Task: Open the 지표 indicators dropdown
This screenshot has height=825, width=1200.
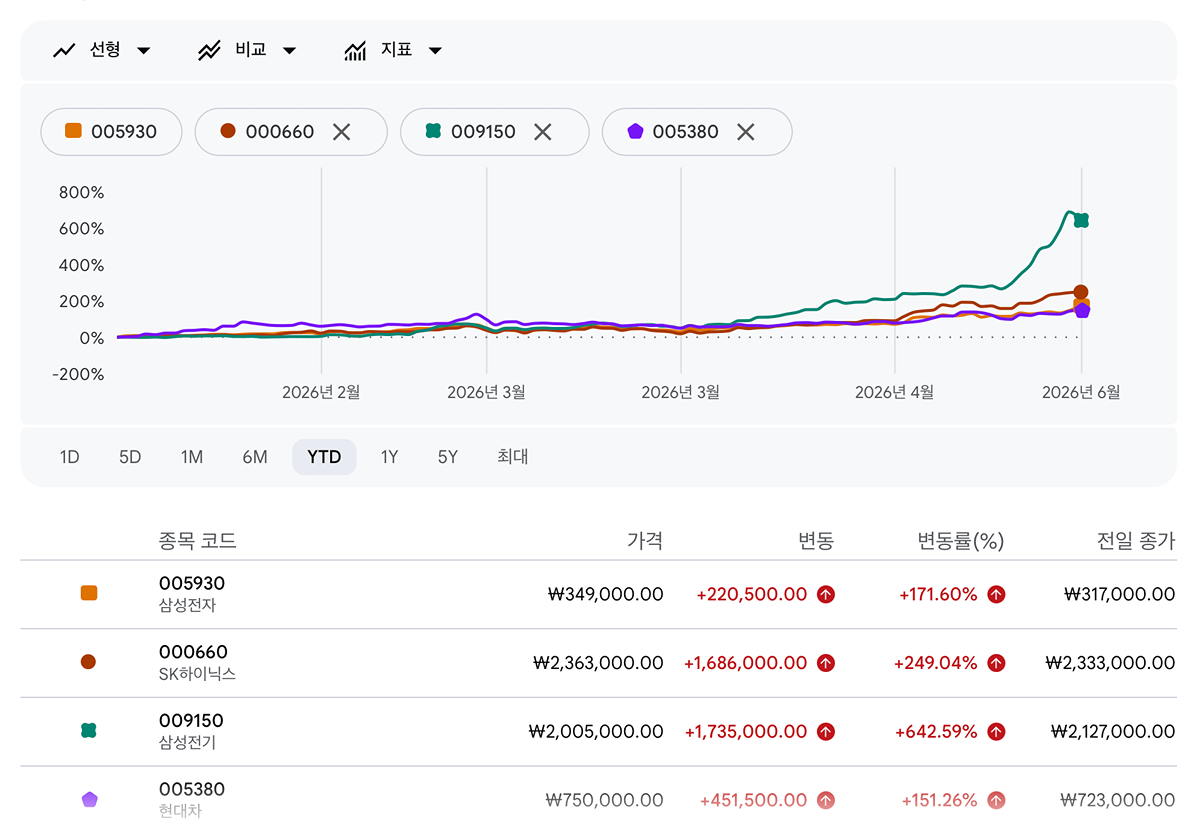Action: click(x=393, y=50)
